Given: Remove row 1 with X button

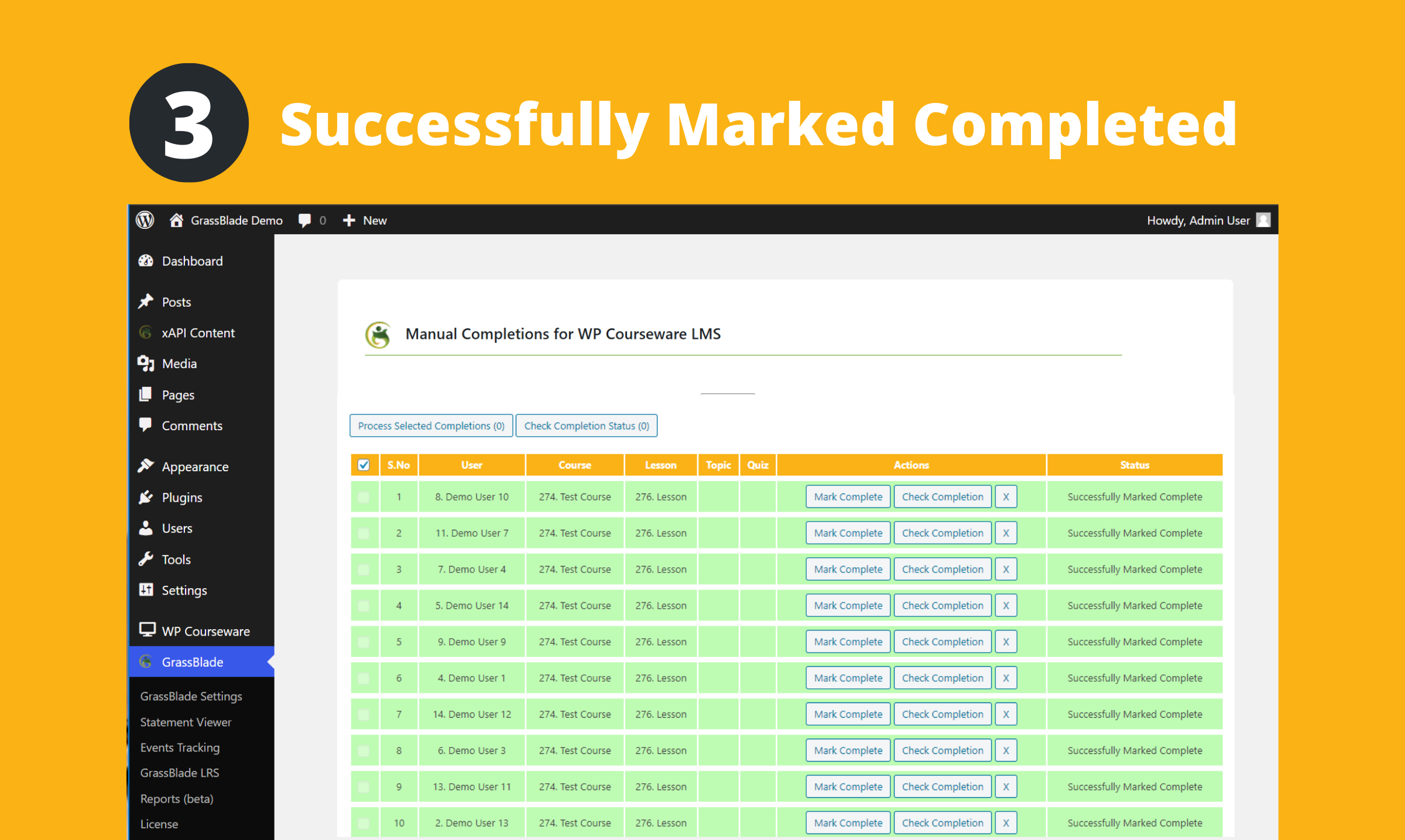Looking at the screenshot, I should coord(1006,496).
